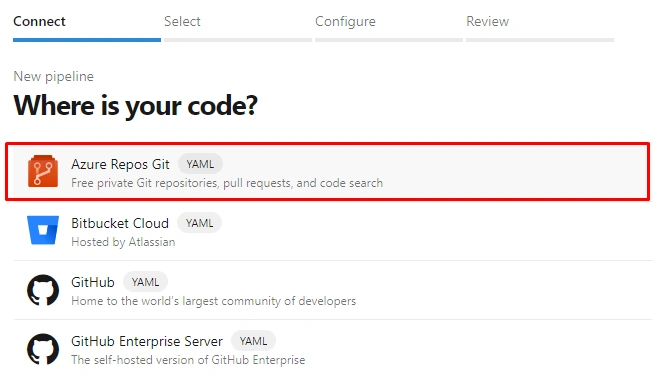657x377 pixels.
Task: Click the YAML badge next to Azure Repos Git
Action: click(200, 164)
